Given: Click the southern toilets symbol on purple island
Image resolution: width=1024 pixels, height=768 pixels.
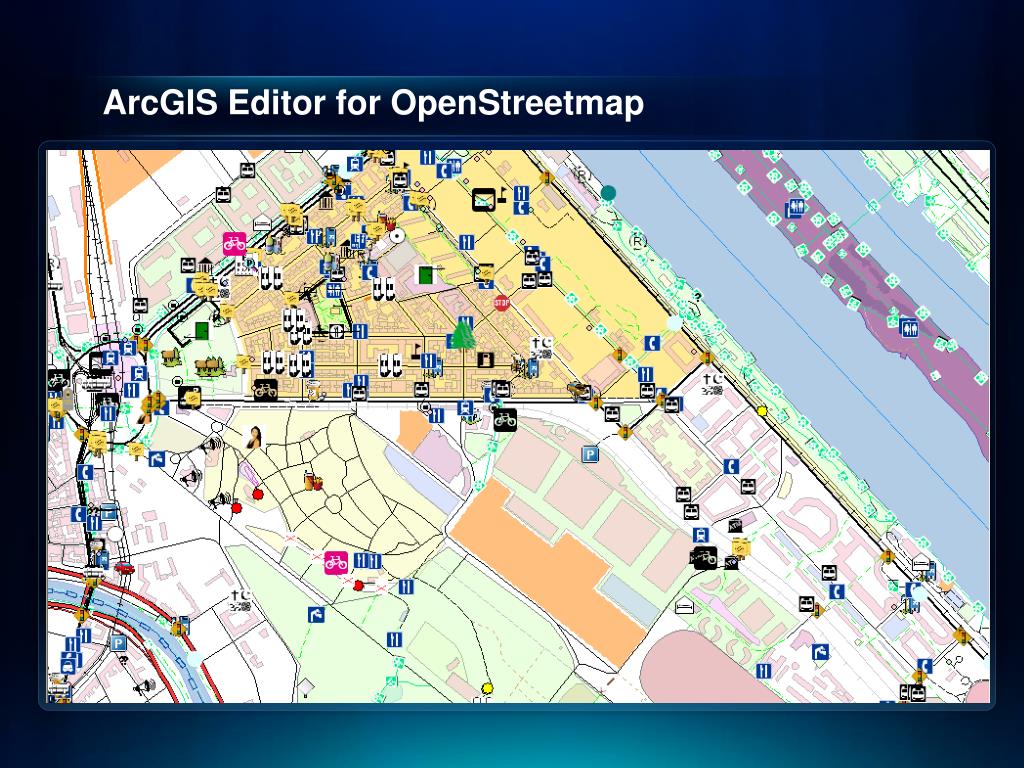Looking at the screenshot, I should click(909, 327).
